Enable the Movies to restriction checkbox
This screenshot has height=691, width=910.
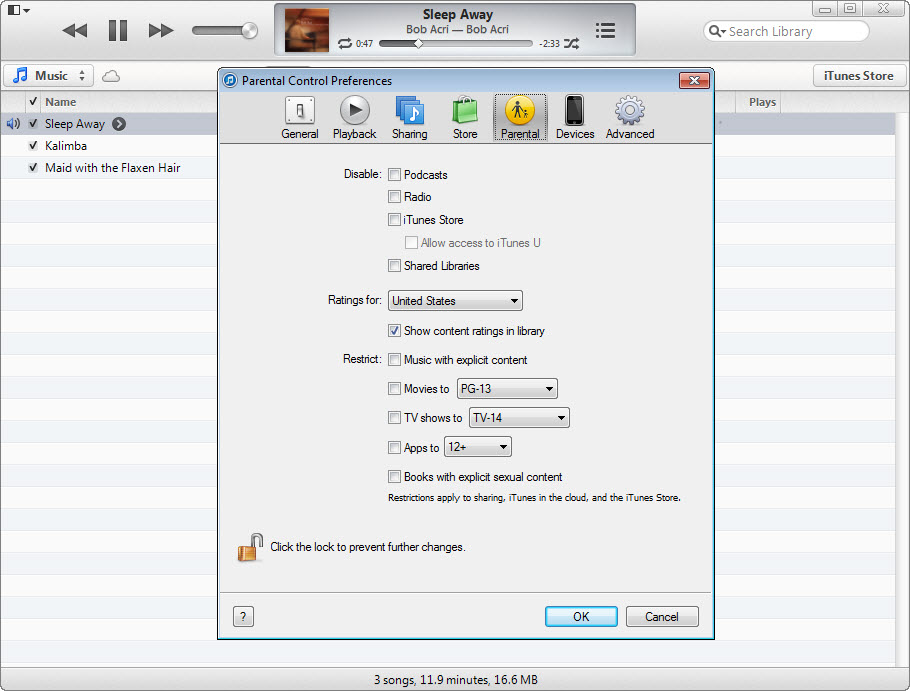[x=395, y=389]
